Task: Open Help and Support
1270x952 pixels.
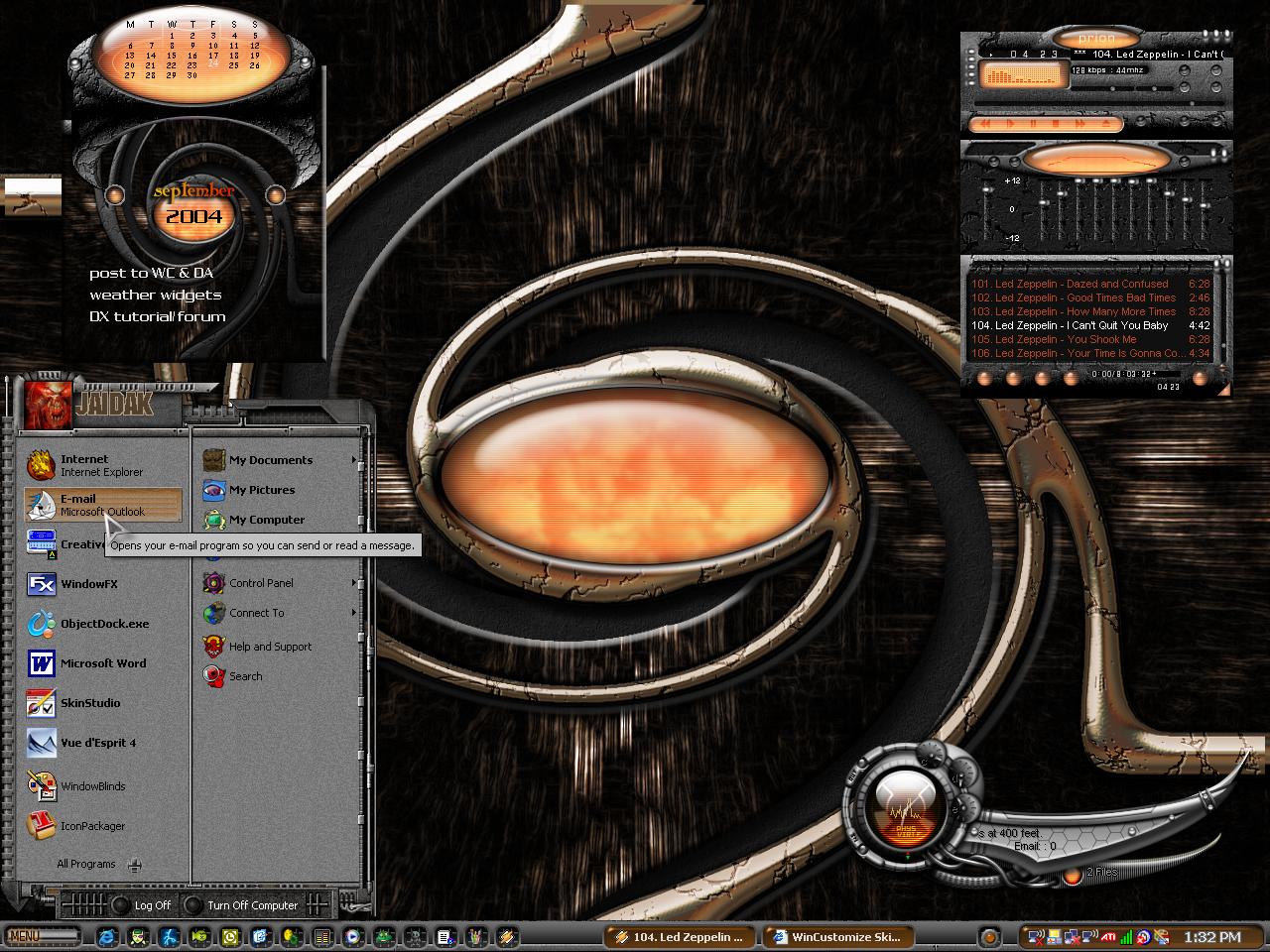Action: (x=270, y=647)
